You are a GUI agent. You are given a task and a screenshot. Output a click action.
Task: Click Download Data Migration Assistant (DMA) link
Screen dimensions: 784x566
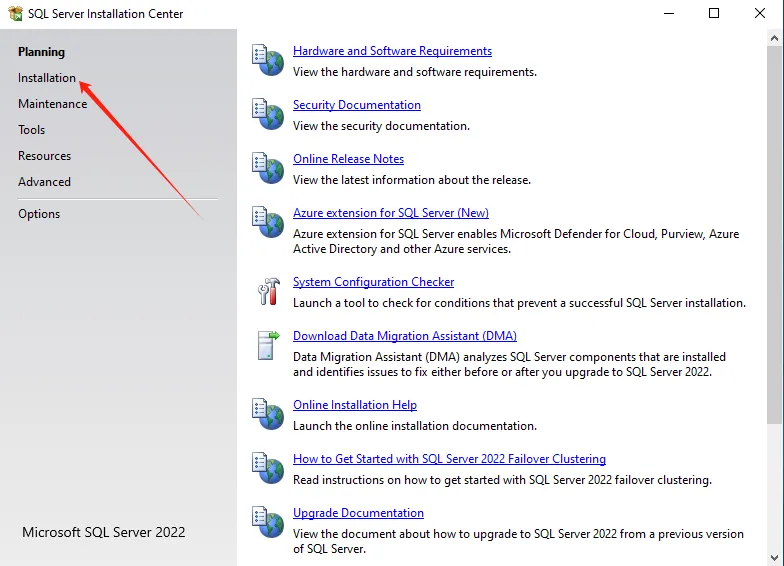click(x=405, y=336)
